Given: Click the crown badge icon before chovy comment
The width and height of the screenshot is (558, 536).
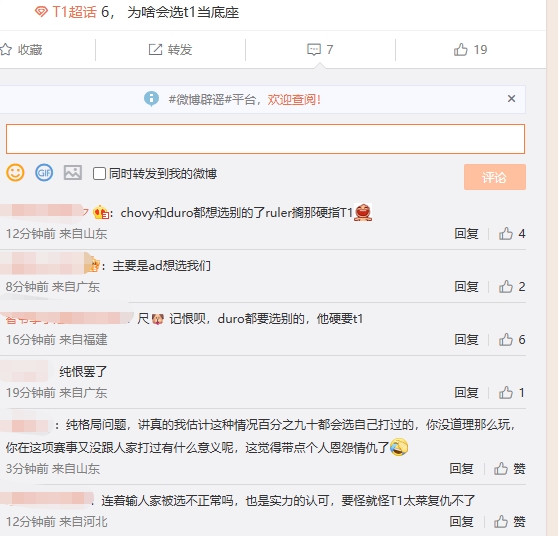Looking at the screenshot, I should (x=101, y=212).
